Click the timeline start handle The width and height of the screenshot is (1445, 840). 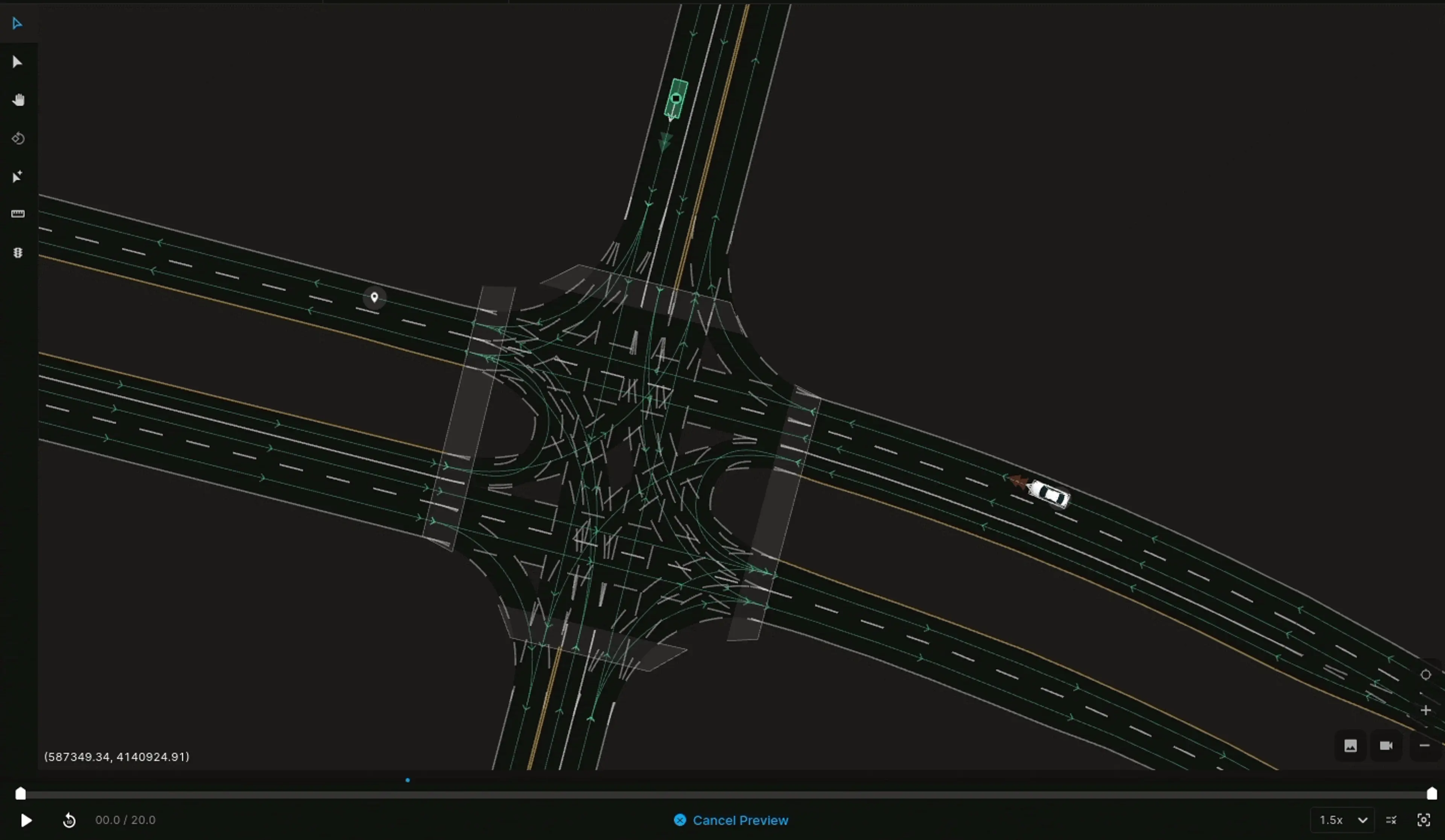(x=21, y=794)
